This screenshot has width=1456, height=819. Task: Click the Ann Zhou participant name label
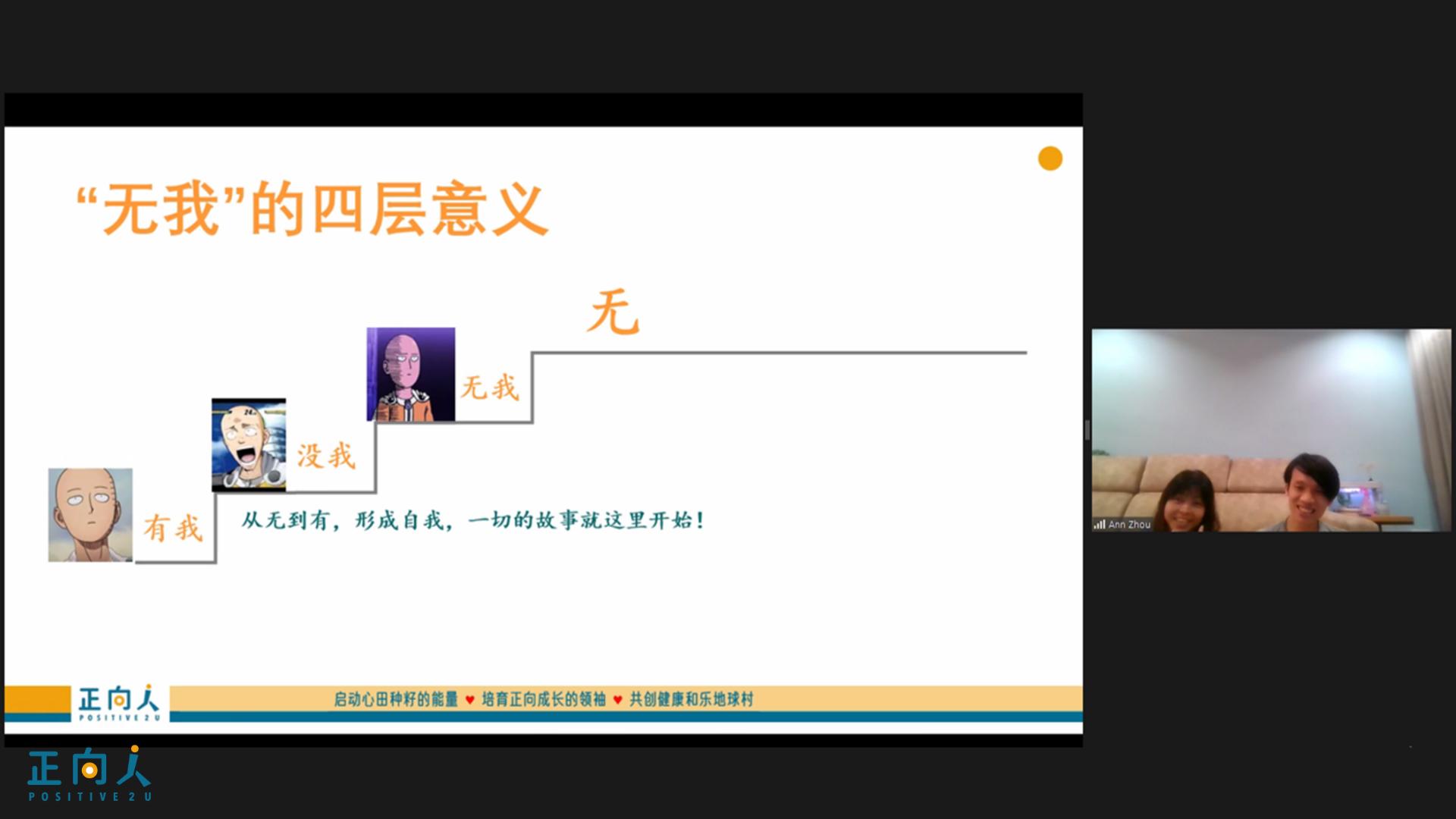(x=1129, y=524)
